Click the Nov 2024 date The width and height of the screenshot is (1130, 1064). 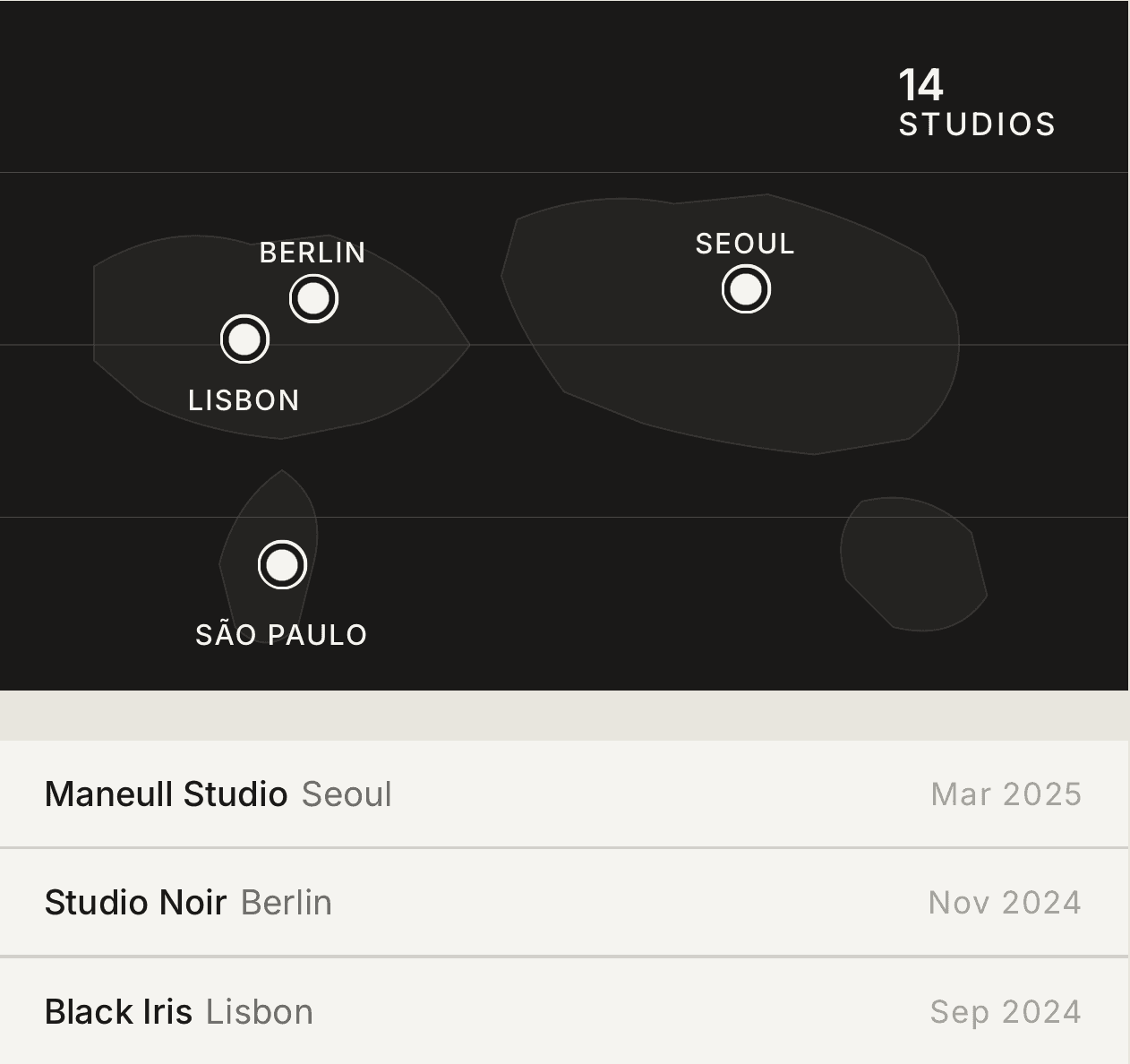tap(1005, 903)
